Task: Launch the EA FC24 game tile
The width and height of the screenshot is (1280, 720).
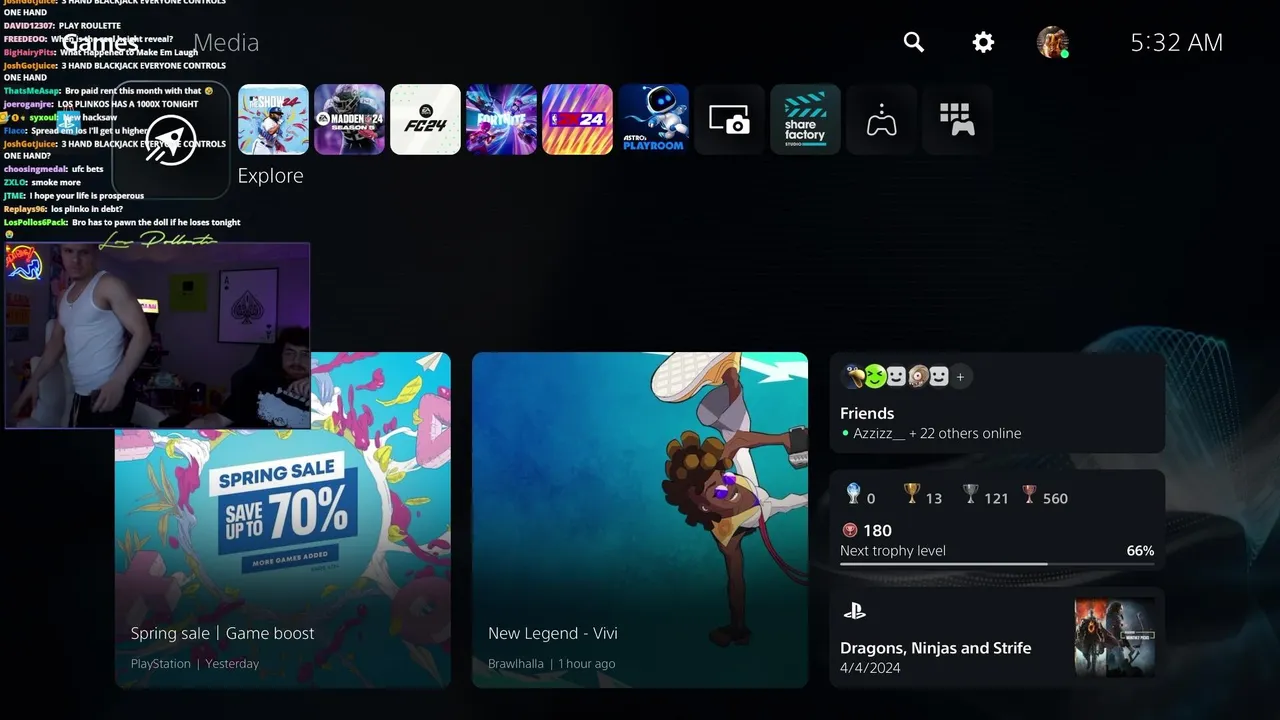Action: [425, 119]
